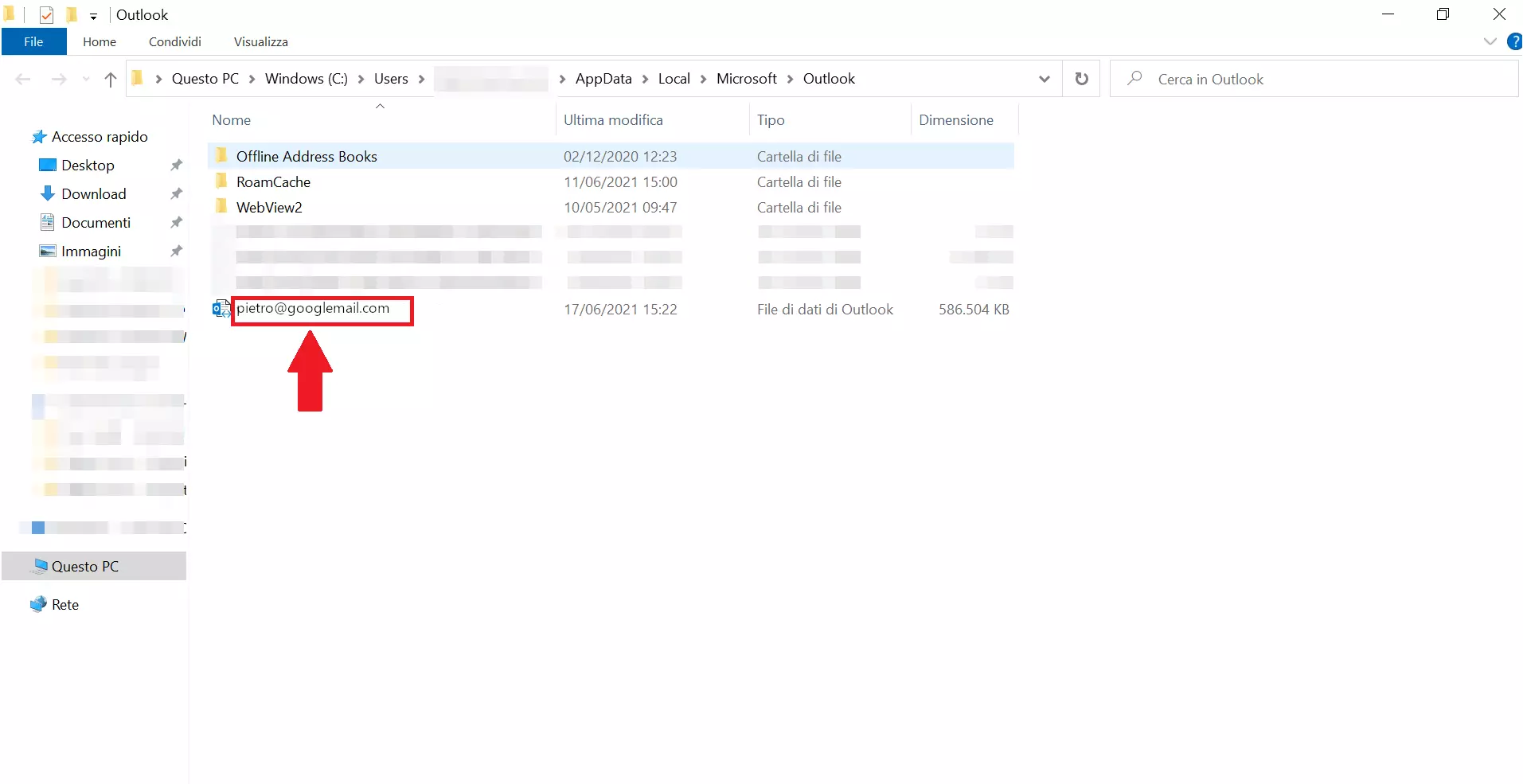
Task: Click the Desktop blue screen icon
Action: (x=48, y=165)
